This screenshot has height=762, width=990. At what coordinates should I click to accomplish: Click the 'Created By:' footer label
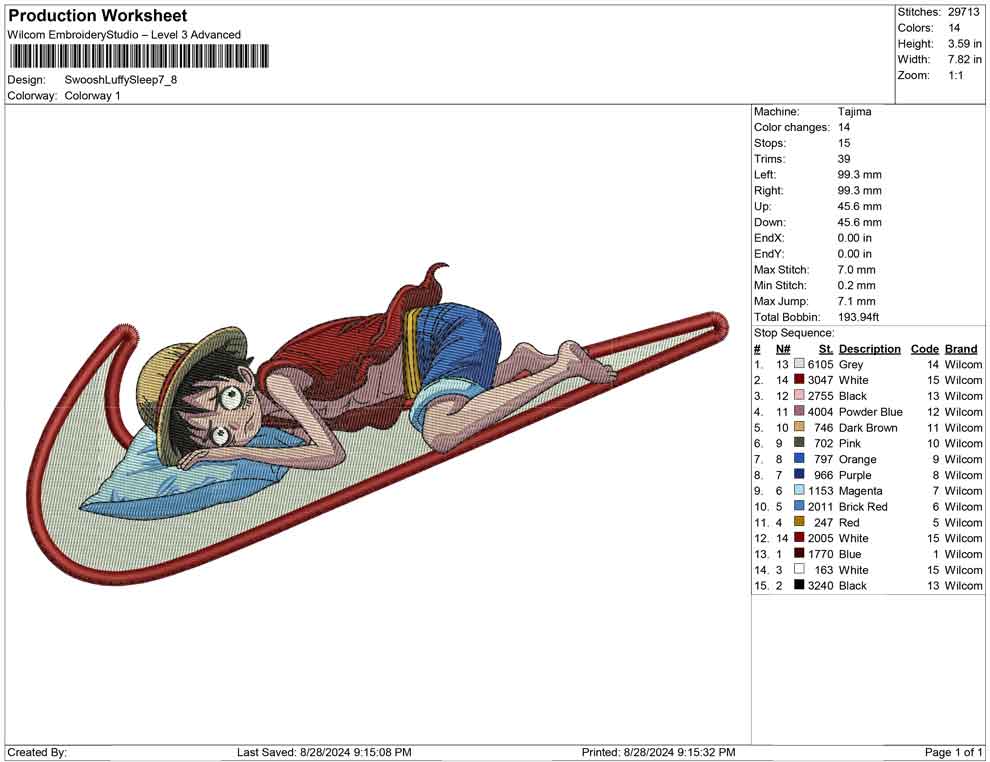[37, 752]
